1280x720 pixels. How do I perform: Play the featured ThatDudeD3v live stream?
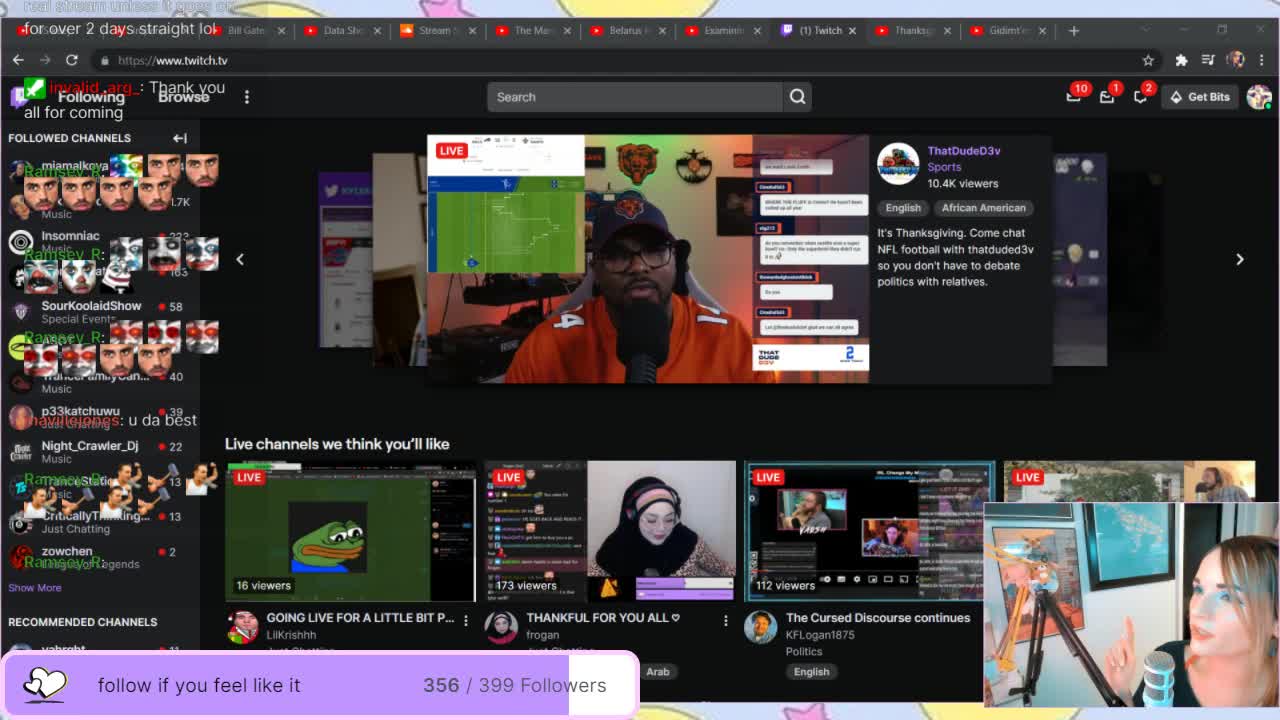pos(648,259)
